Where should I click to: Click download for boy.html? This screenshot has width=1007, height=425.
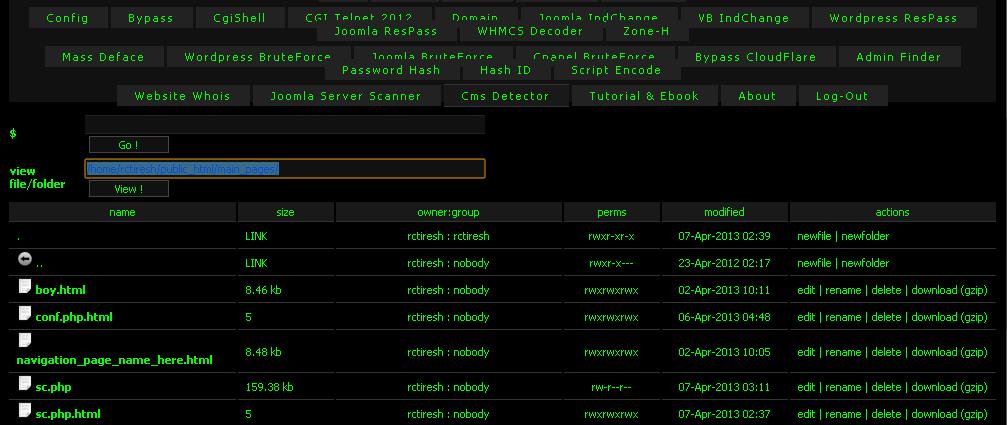pos(934,290)
